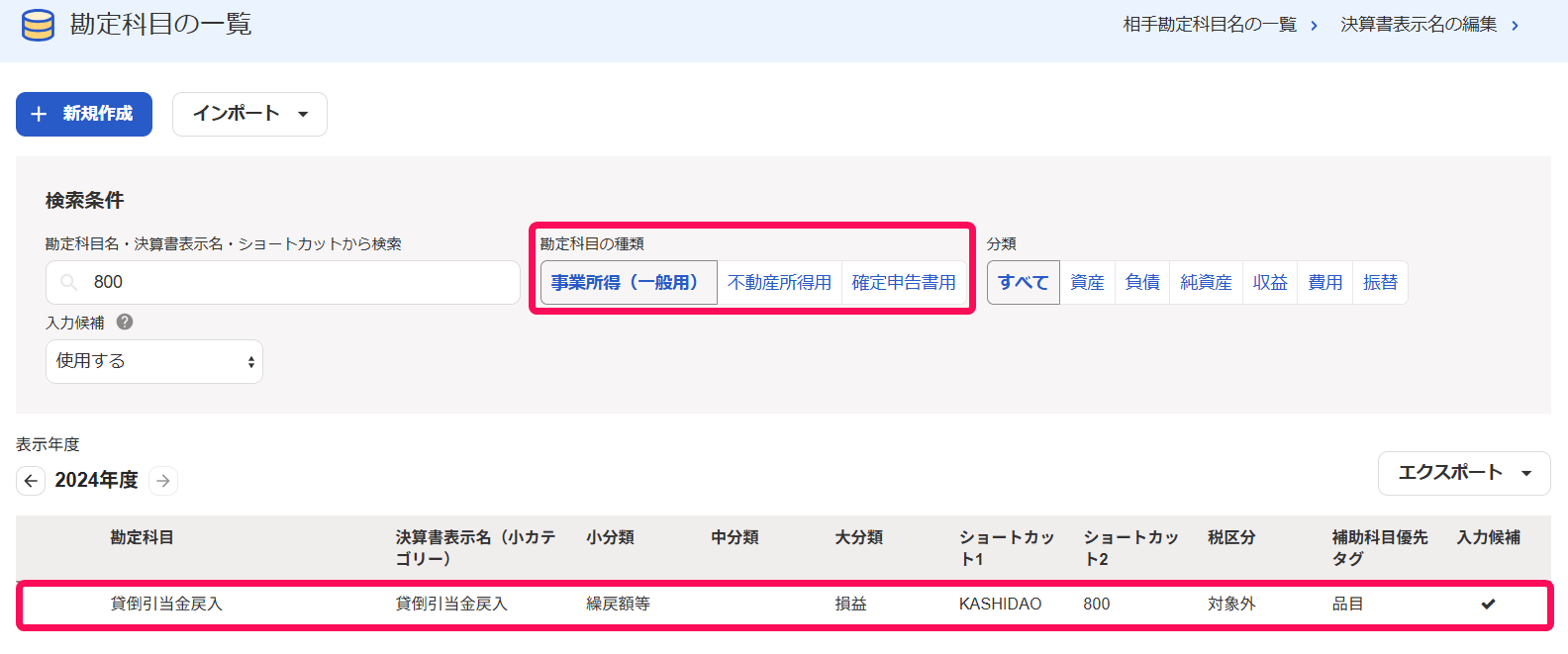Click the 品目 tag cell
The image size is (1568, 654).
pyautogui.click(x=1347, y=604)
